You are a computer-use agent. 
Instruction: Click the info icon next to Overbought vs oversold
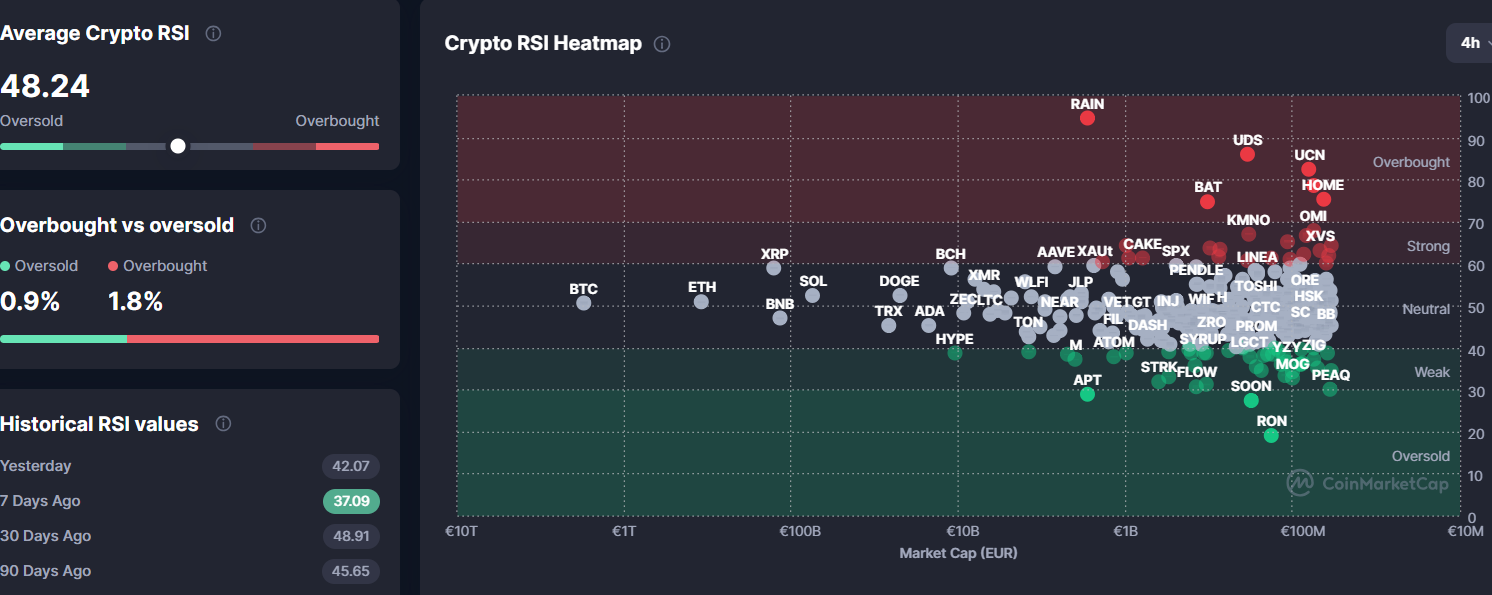[x=258, y=225]
